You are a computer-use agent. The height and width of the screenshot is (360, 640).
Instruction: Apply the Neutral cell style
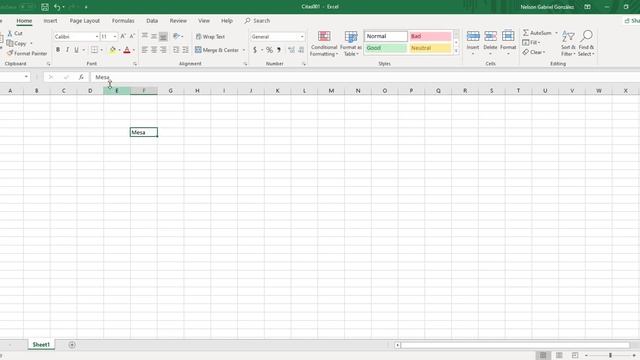[430, 48]
